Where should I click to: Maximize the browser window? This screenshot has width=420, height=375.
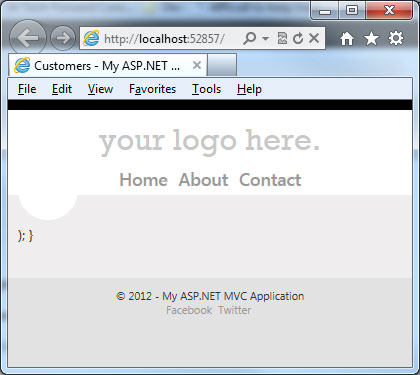coord(352,11)
